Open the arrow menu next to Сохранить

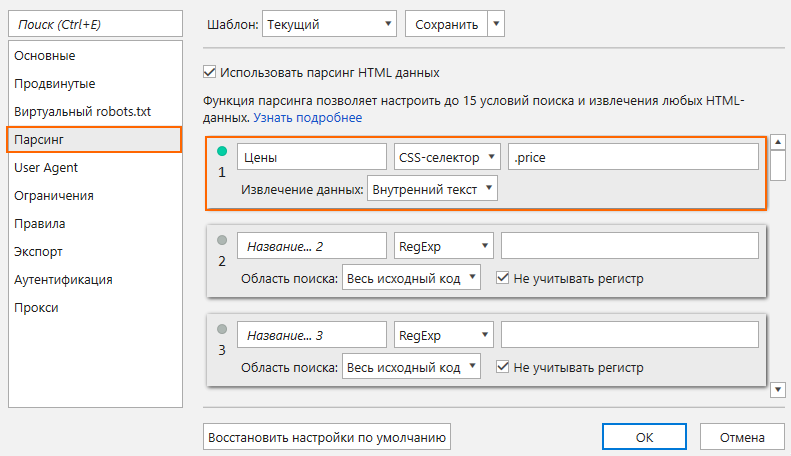[x=496, y=23]
